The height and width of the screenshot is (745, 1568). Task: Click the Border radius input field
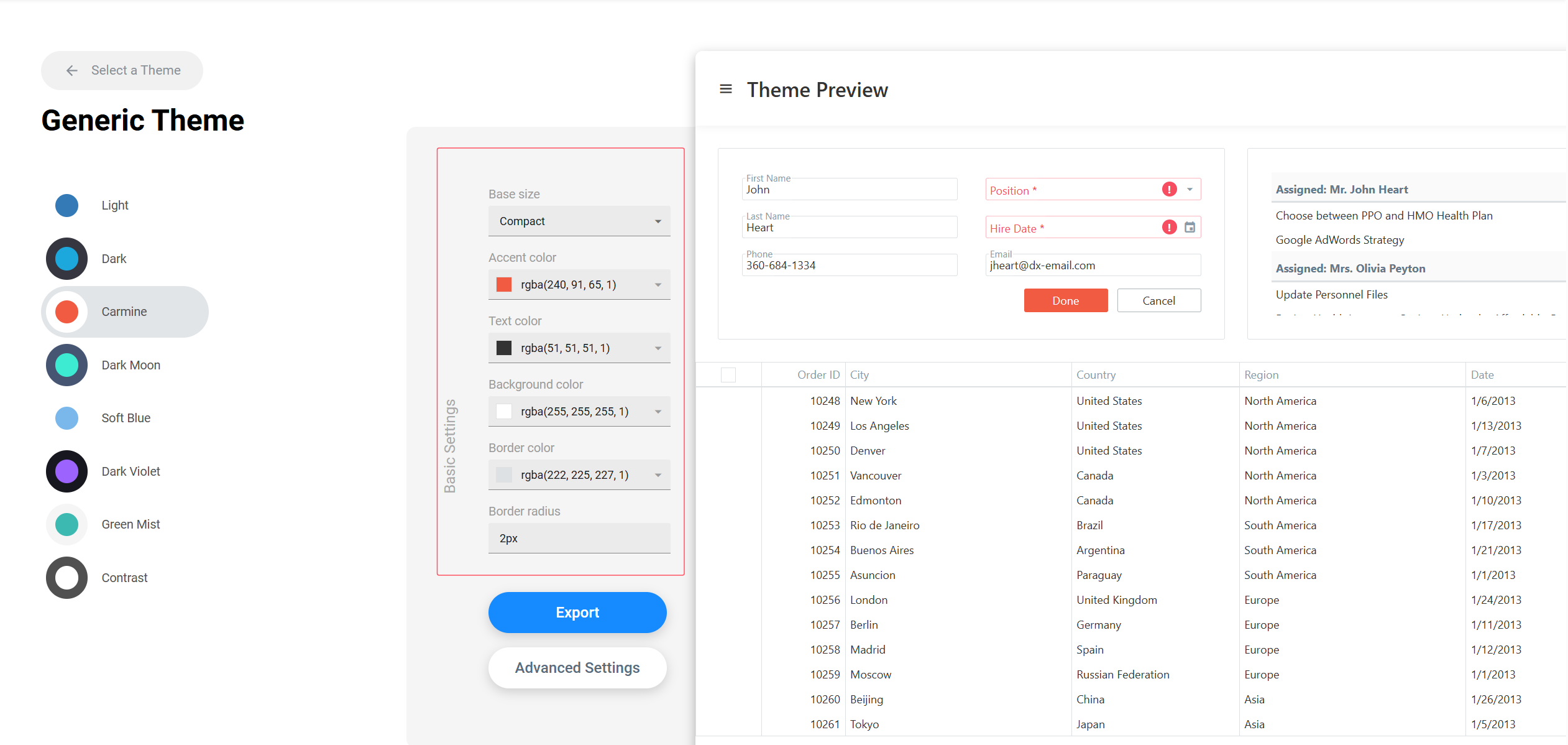(579, 539)
